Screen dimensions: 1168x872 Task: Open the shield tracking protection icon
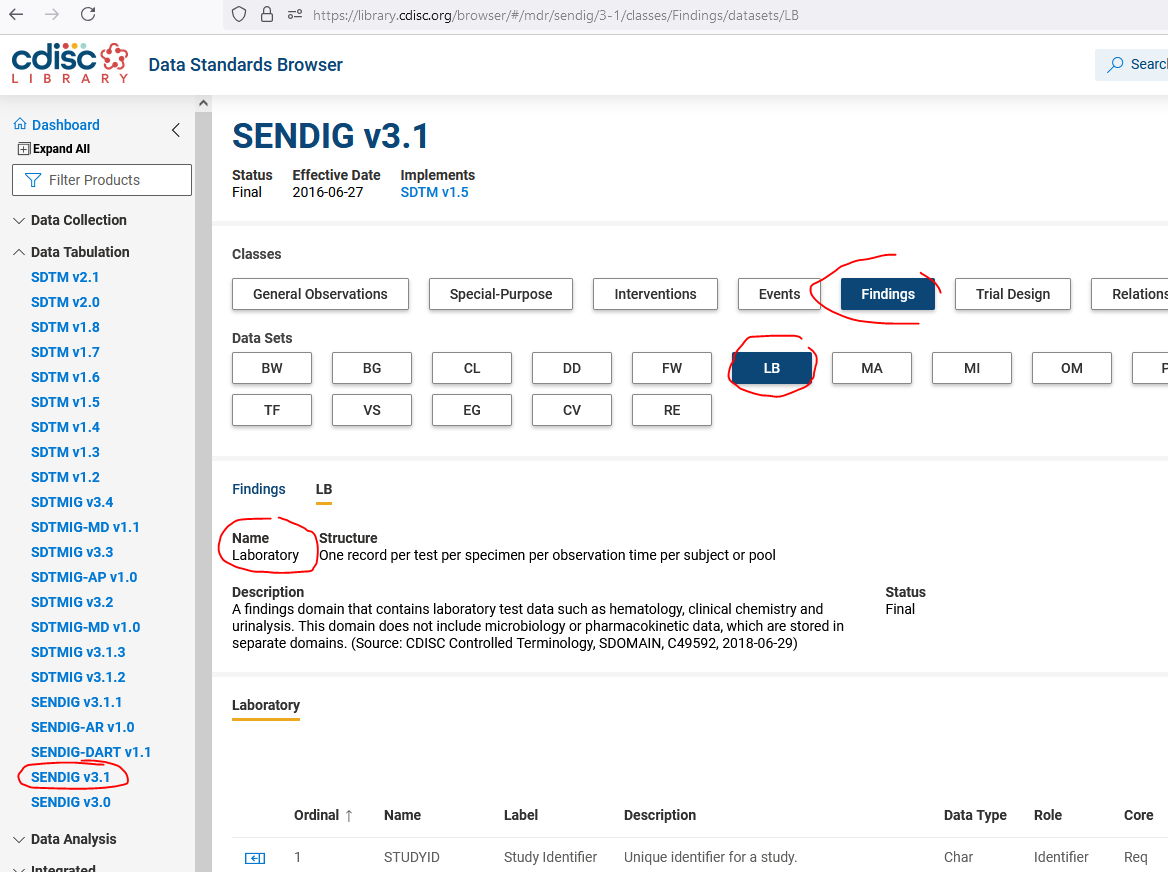coord(239,15)
